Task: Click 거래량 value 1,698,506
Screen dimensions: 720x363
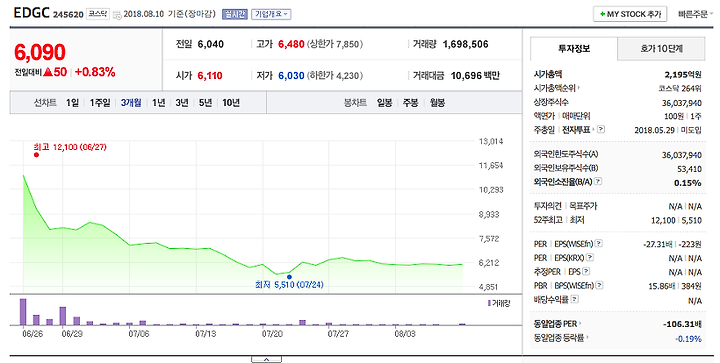Action: click(465, 45)
